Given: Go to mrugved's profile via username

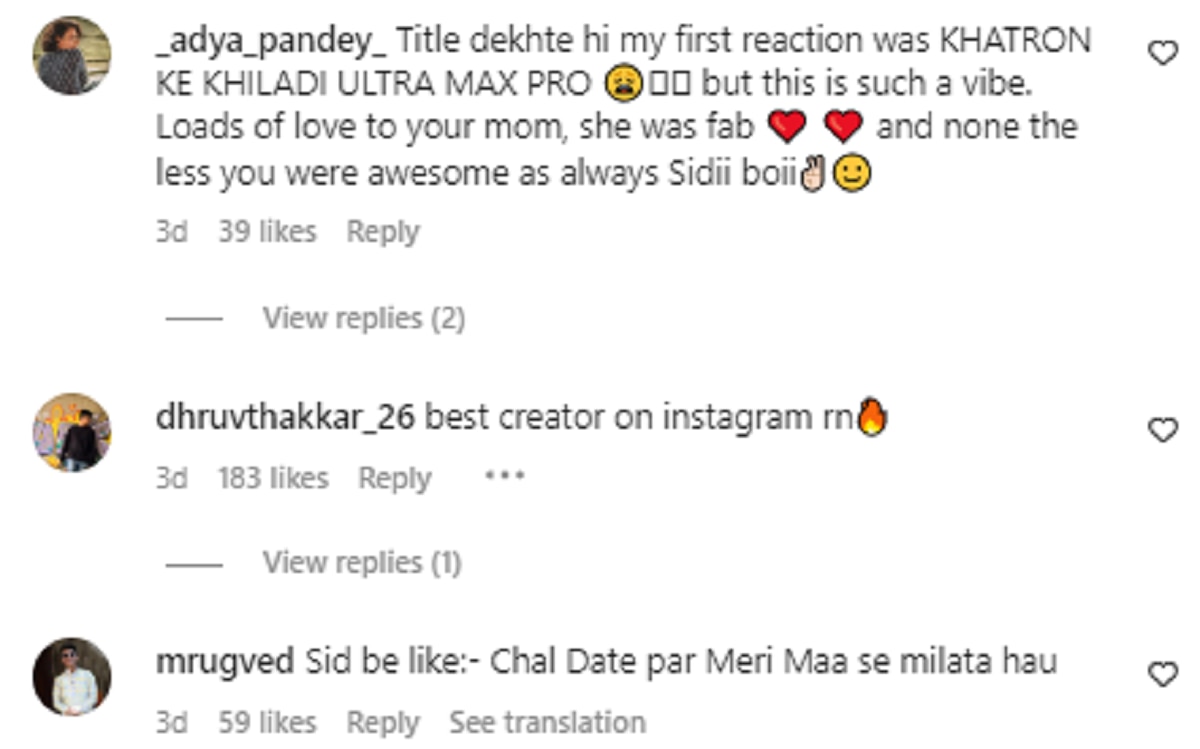Looking at the screenshot, I should [225, 663].
